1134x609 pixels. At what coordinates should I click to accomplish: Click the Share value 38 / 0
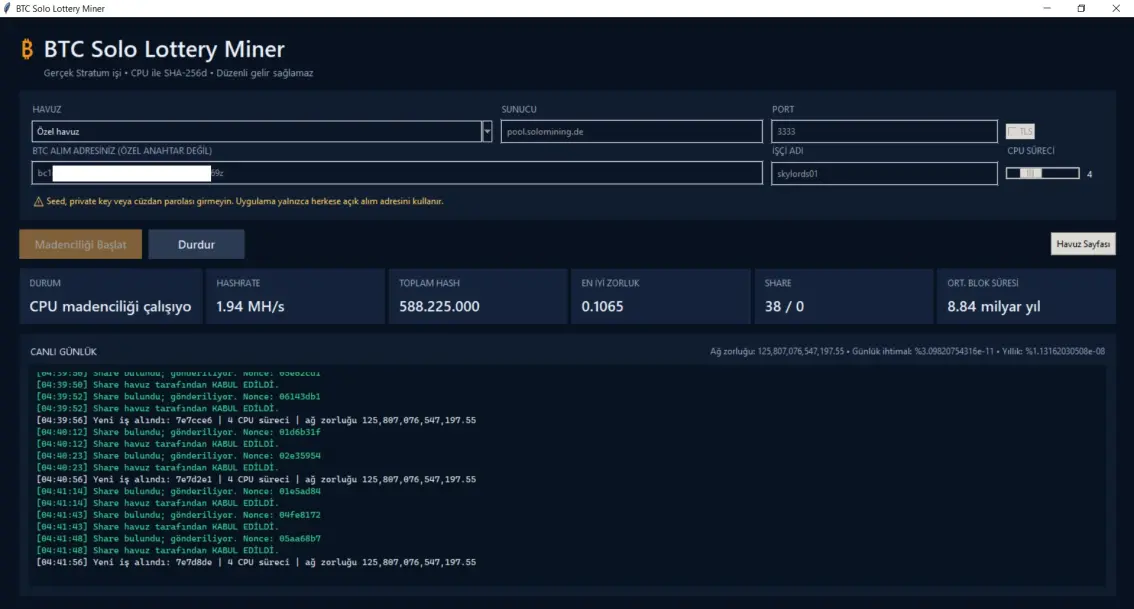click(x=784, y=307)
